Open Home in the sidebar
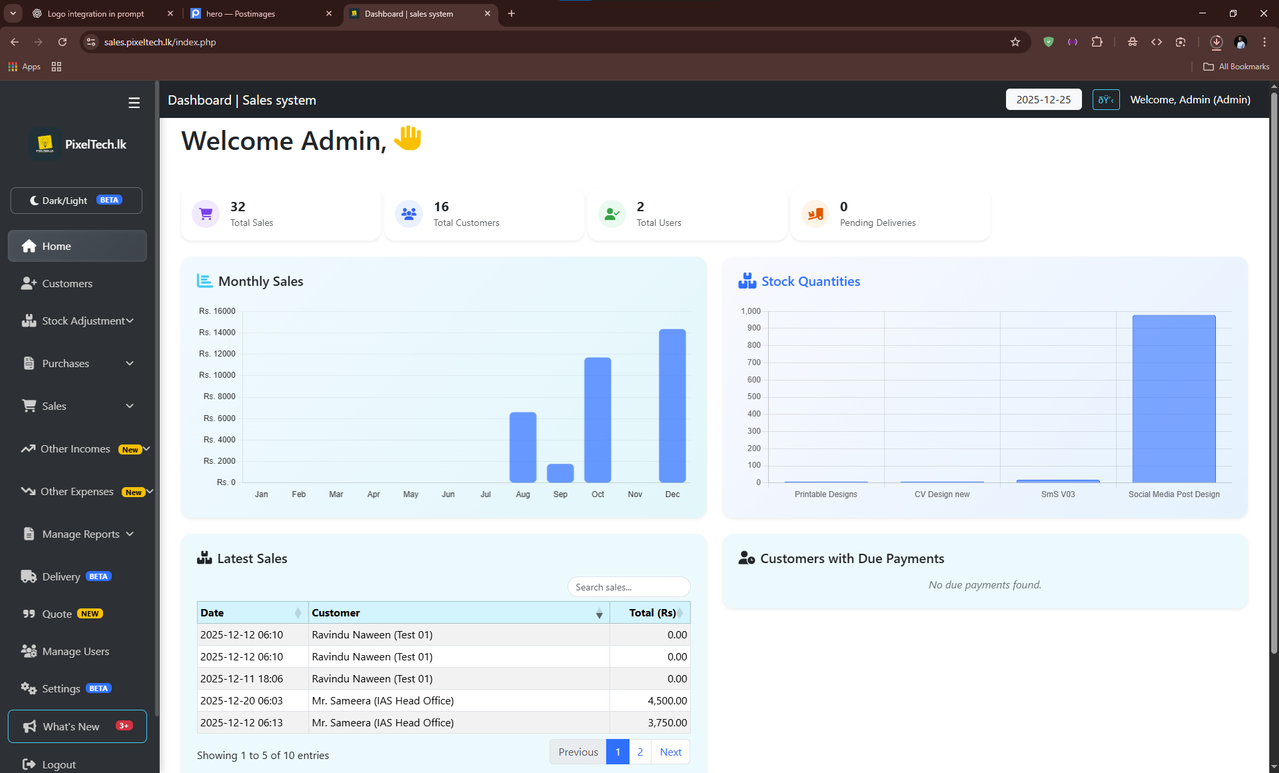Screen dimensions: 1279x773 pos(77,246)
